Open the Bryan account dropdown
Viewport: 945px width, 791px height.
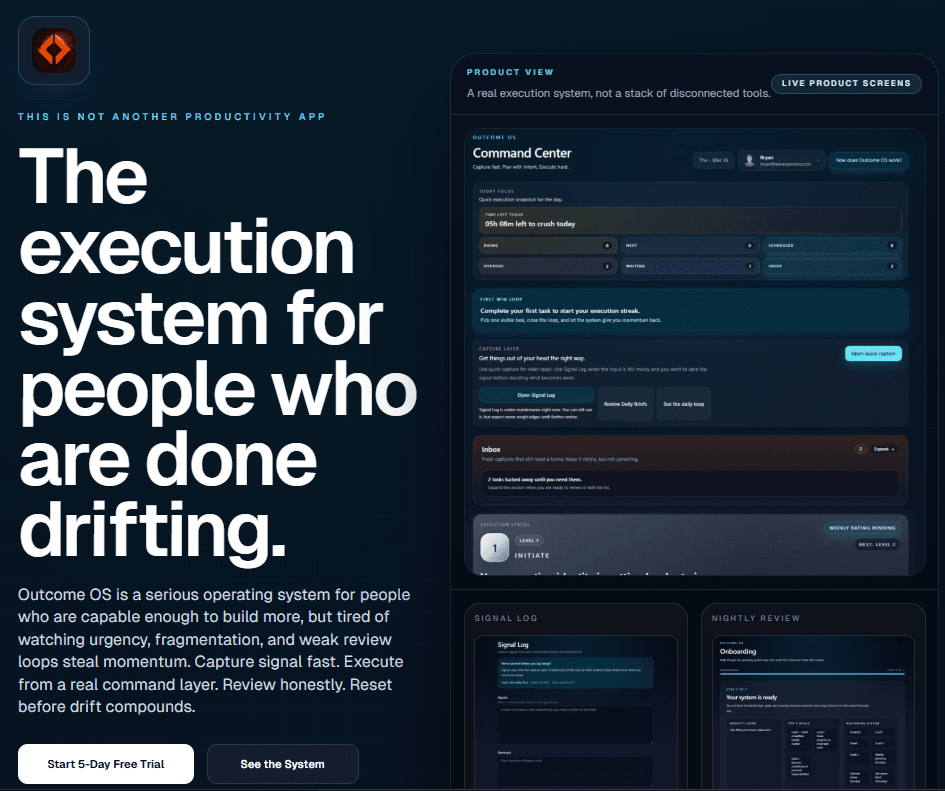782,160
